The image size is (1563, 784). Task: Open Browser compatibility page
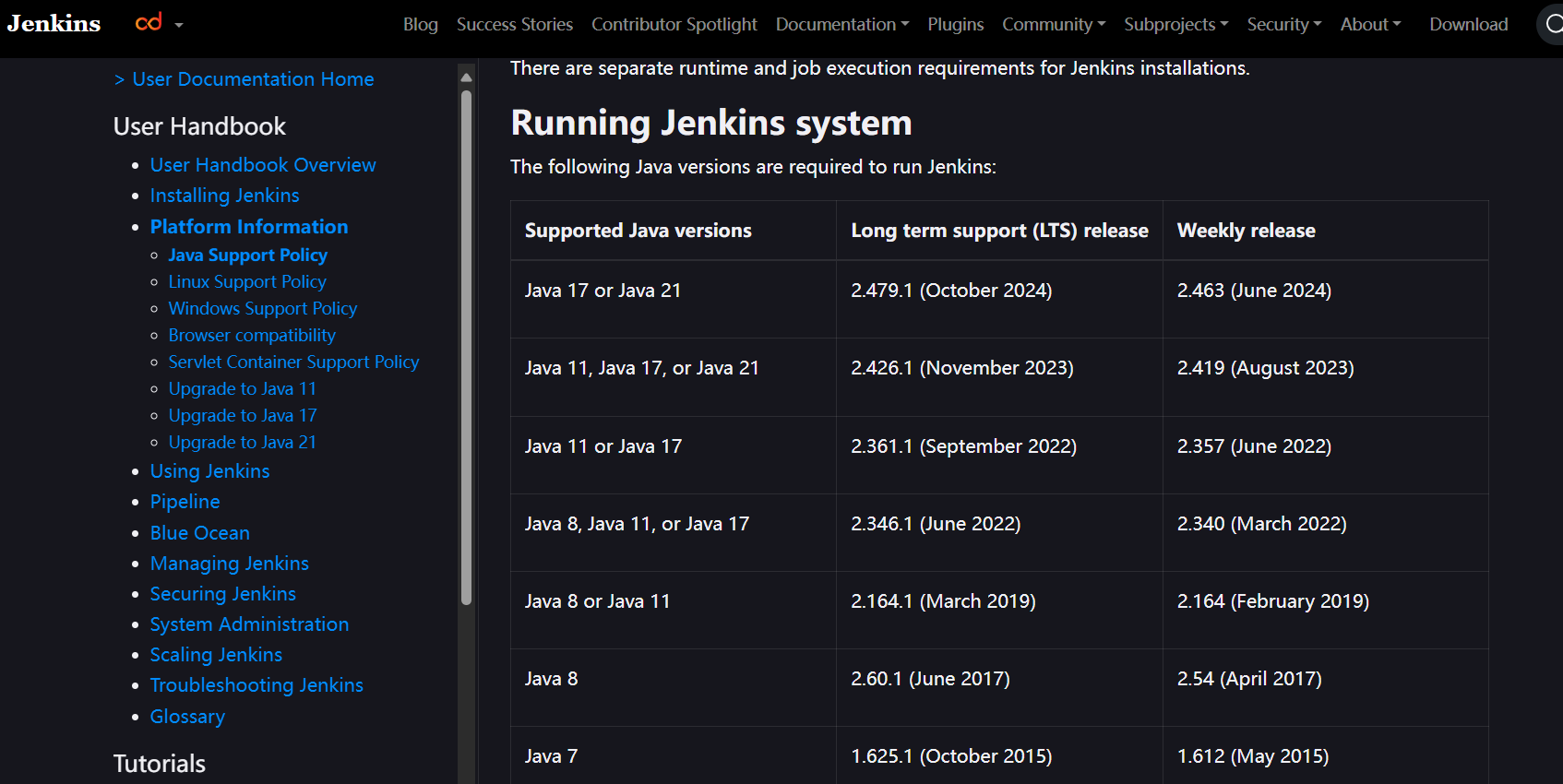pyautogui.click(x=252, y=336)
